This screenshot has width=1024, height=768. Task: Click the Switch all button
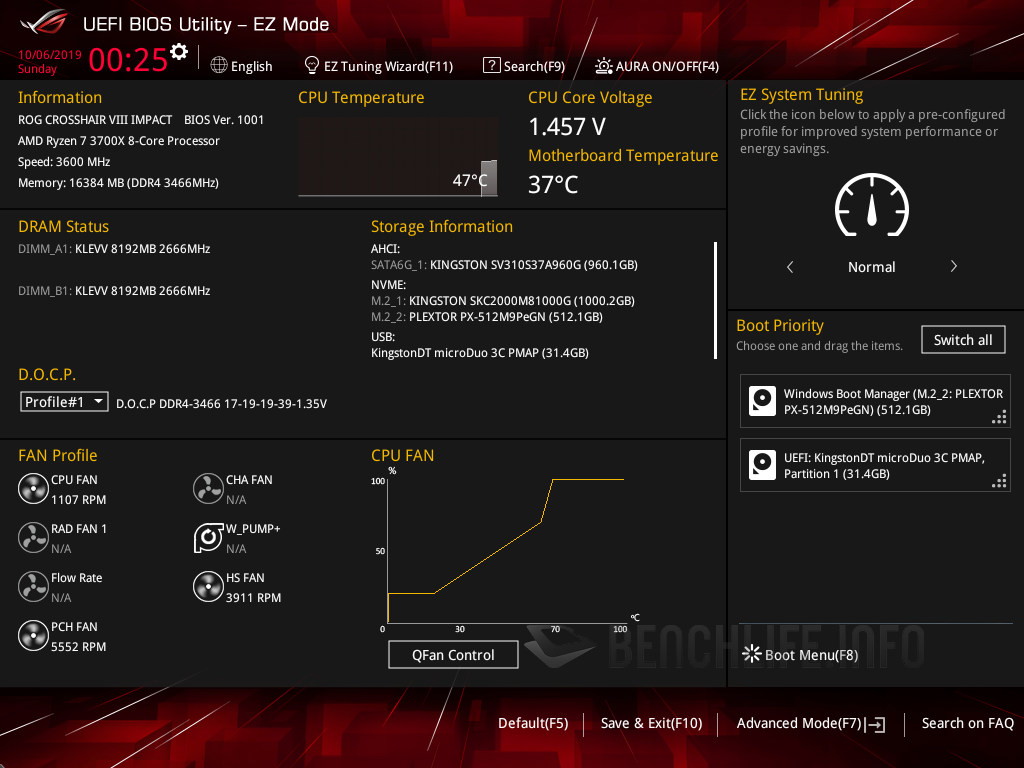(x=963, y=340)
